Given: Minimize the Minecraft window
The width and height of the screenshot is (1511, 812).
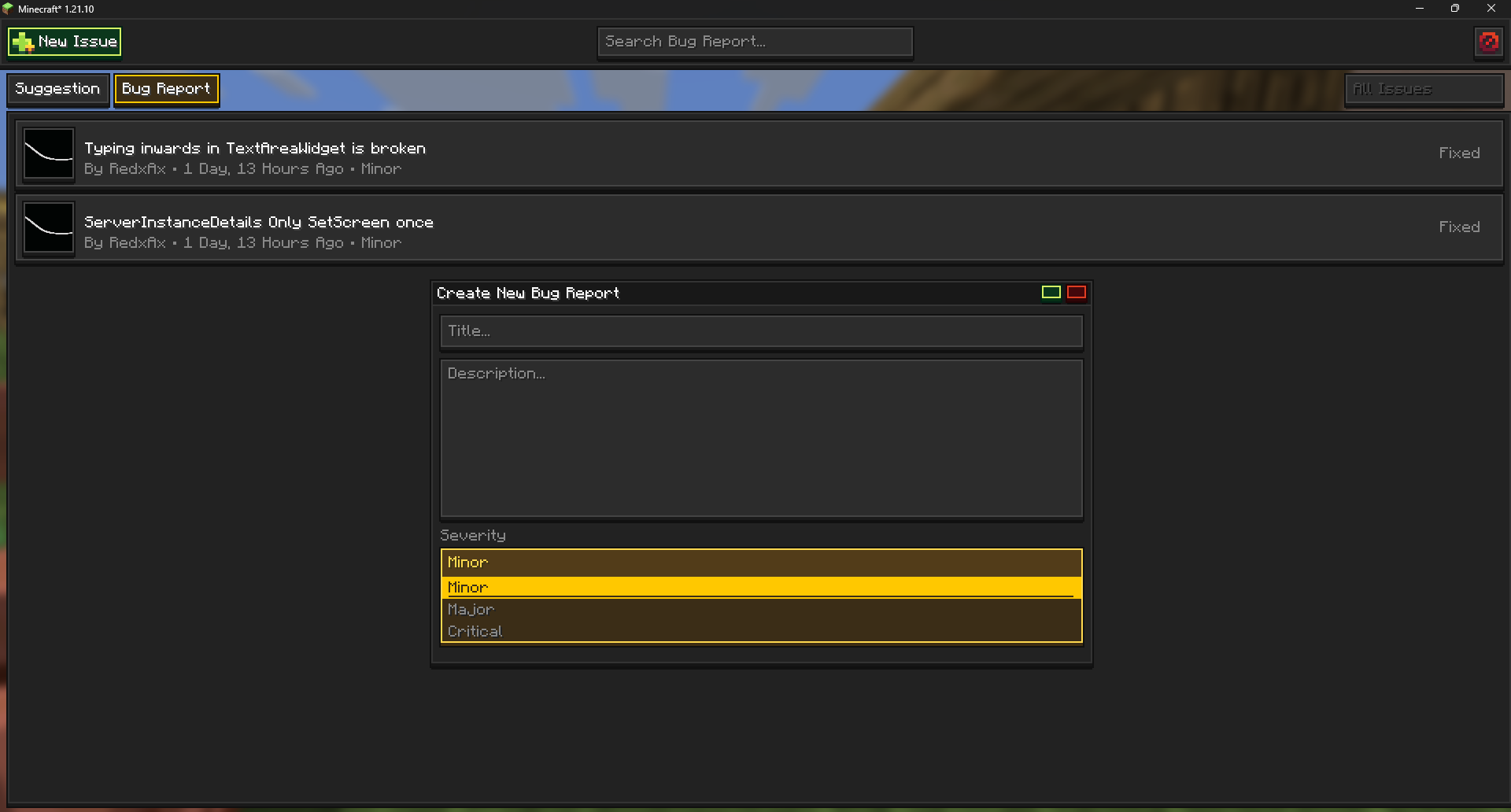Looking at the screenshot, I should pyautogui.click(x=1420, y=9).
